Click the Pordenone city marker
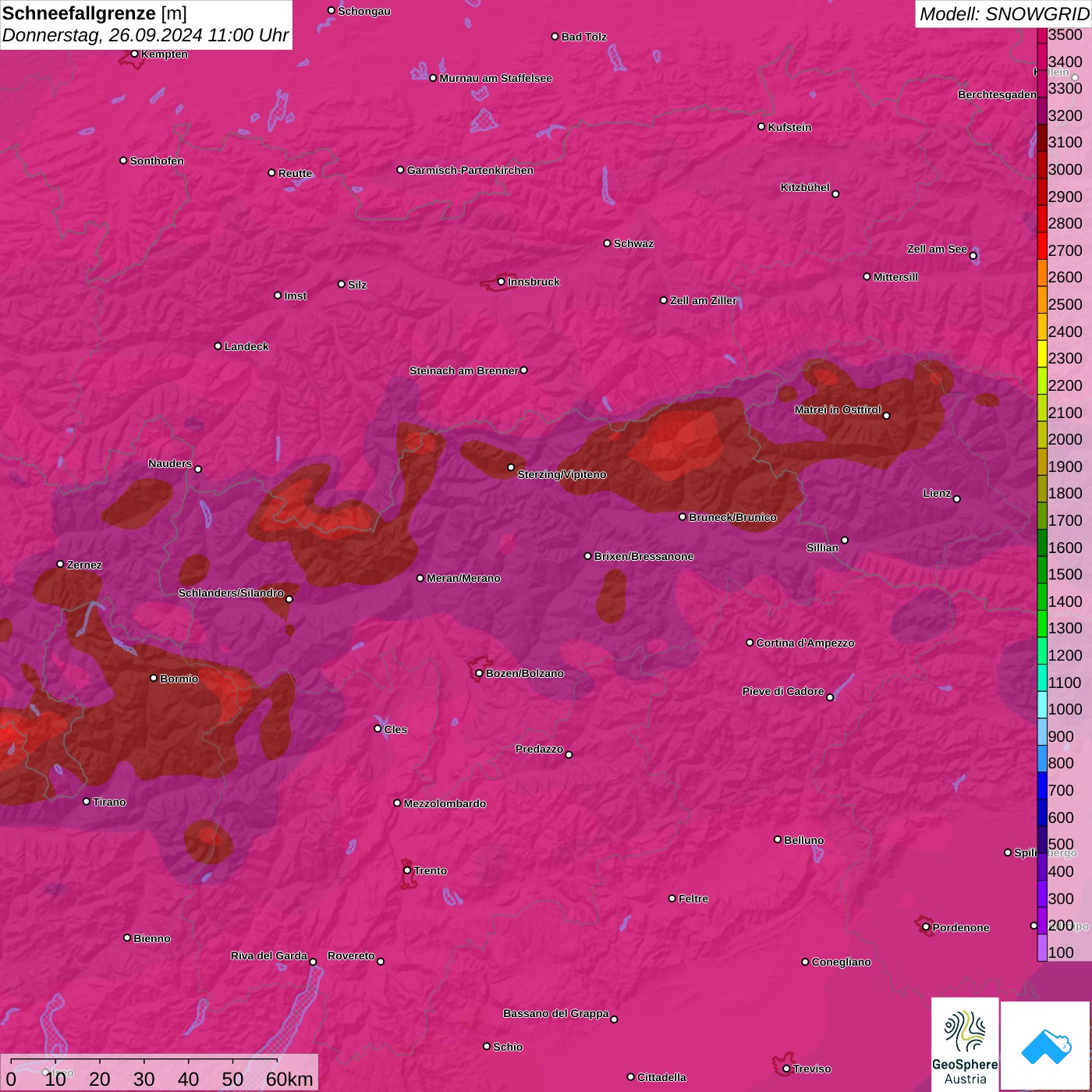The height and width of the screenshot is (1092, 1092). (x=927, y=927)
